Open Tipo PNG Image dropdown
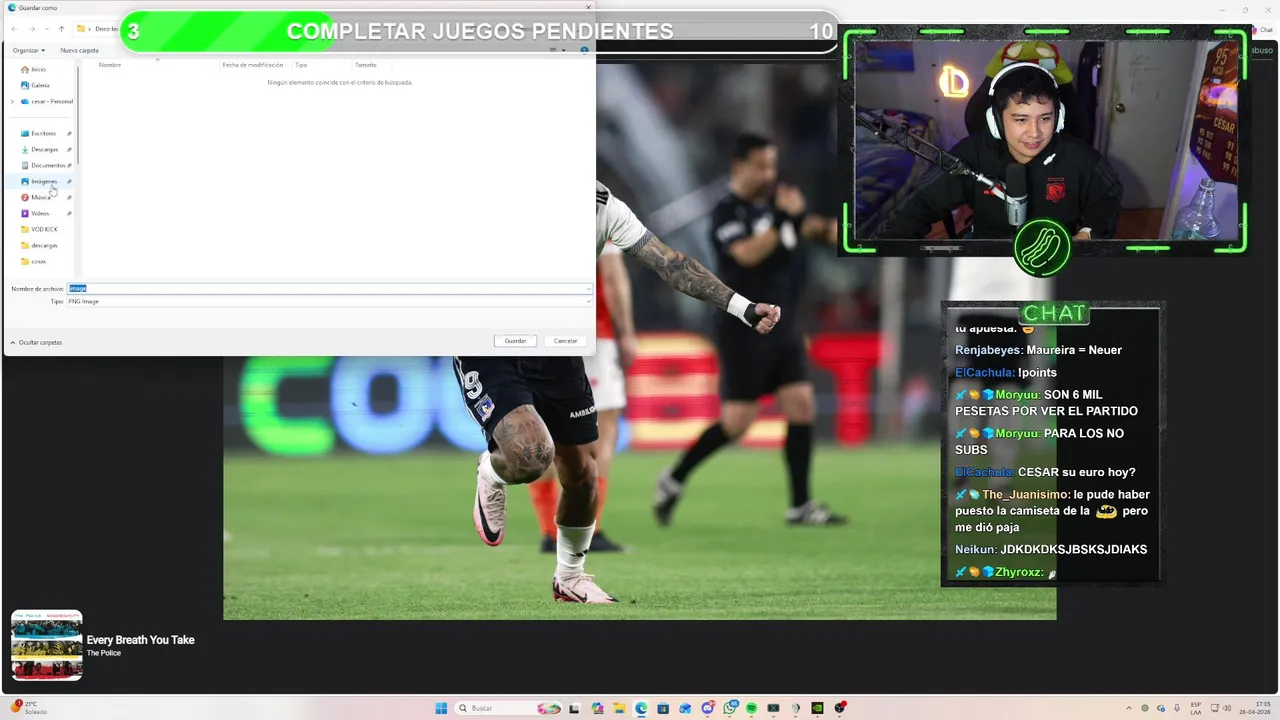Image resolution: width=1280 pixels, height=720 pixels. [329, 301]
